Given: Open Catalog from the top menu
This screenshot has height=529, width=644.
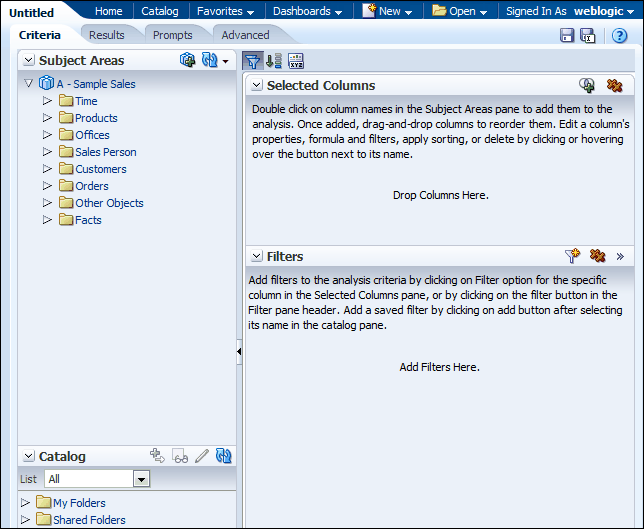Looking at the screenshot, I should pyautogui.click(x=160, y=11).
